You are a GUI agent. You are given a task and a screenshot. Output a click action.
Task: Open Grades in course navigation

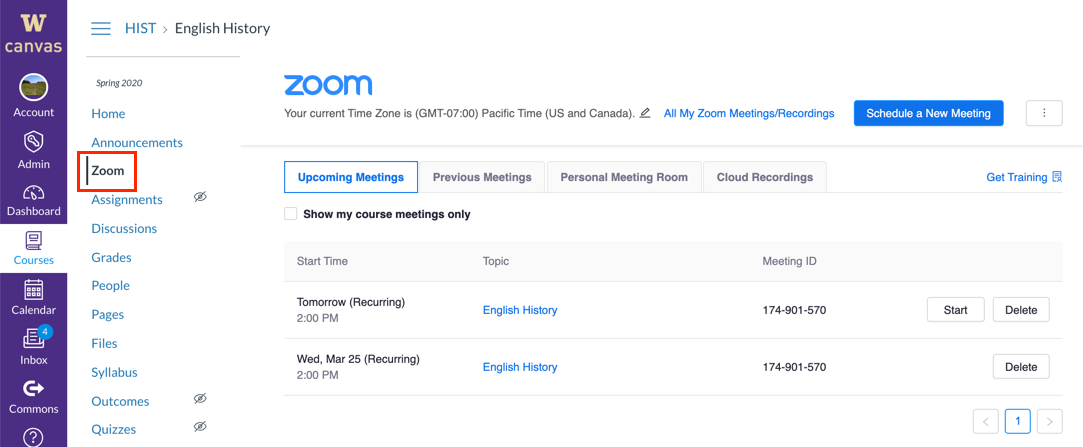[111, 258]
